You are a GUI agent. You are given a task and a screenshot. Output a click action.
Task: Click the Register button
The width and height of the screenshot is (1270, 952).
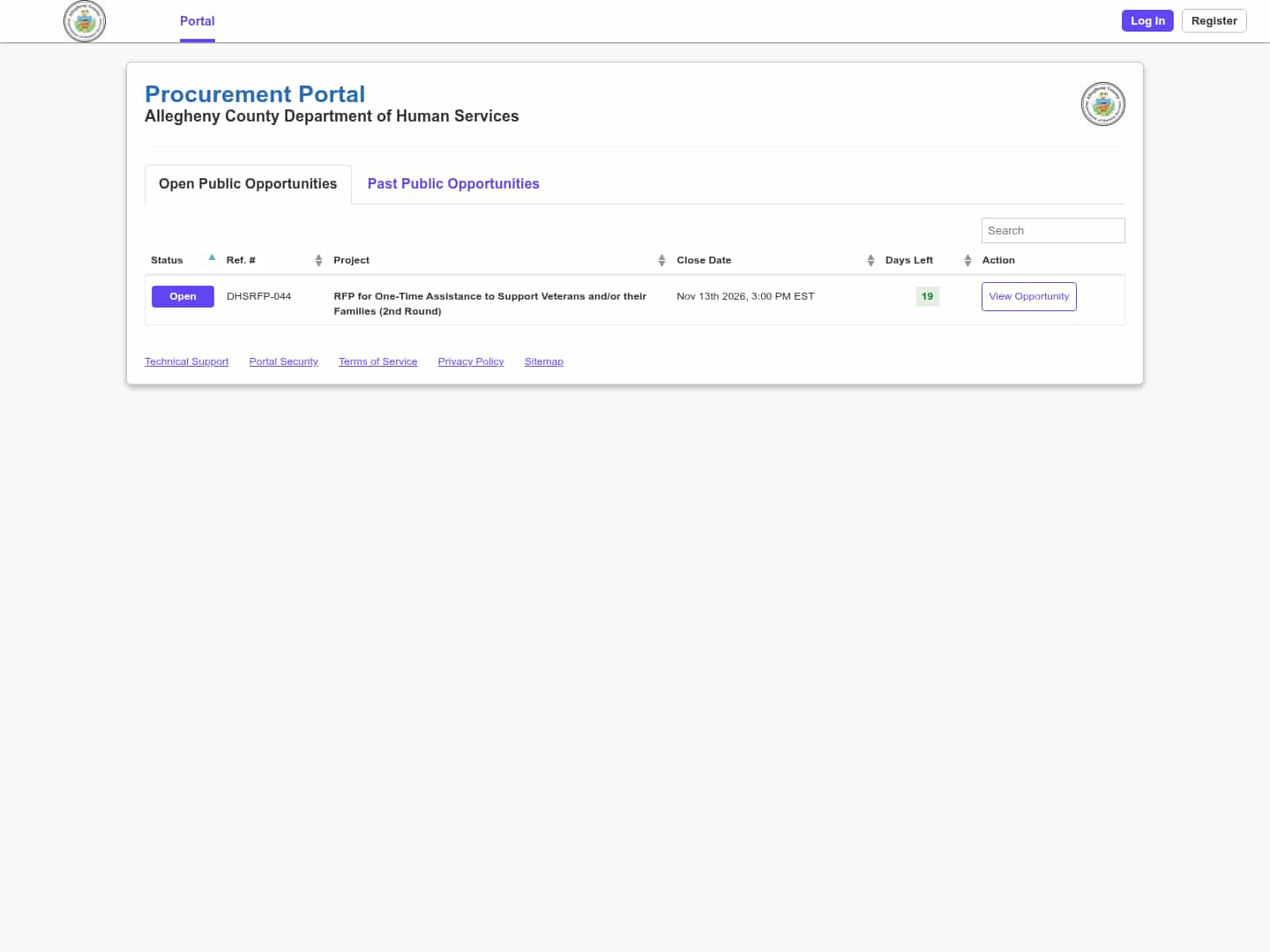coord(1214,20)
